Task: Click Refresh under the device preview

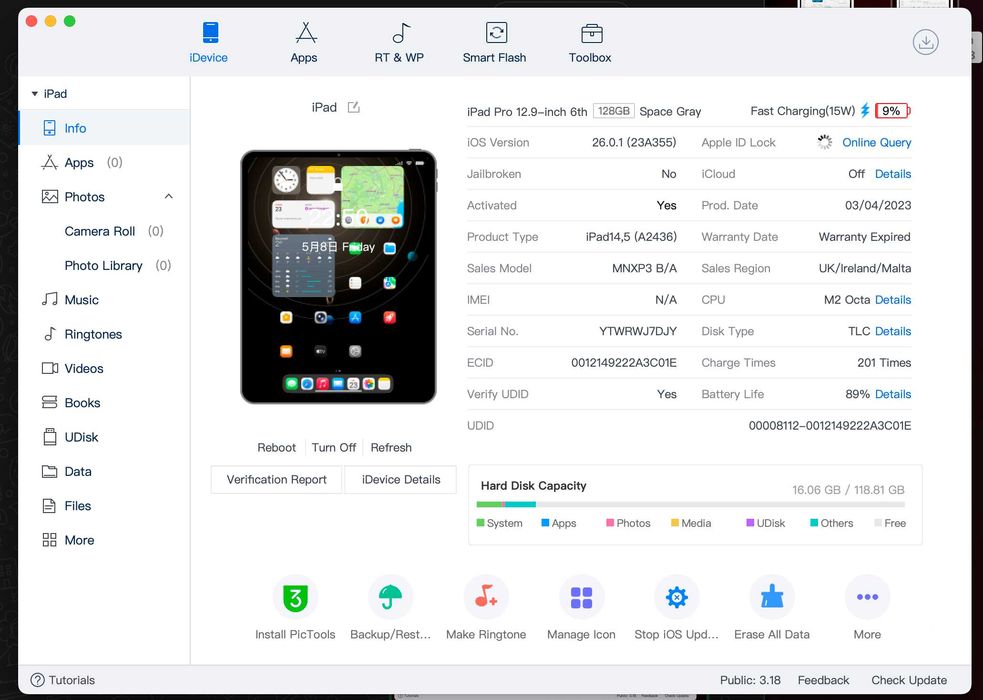Action: [391, 447]
